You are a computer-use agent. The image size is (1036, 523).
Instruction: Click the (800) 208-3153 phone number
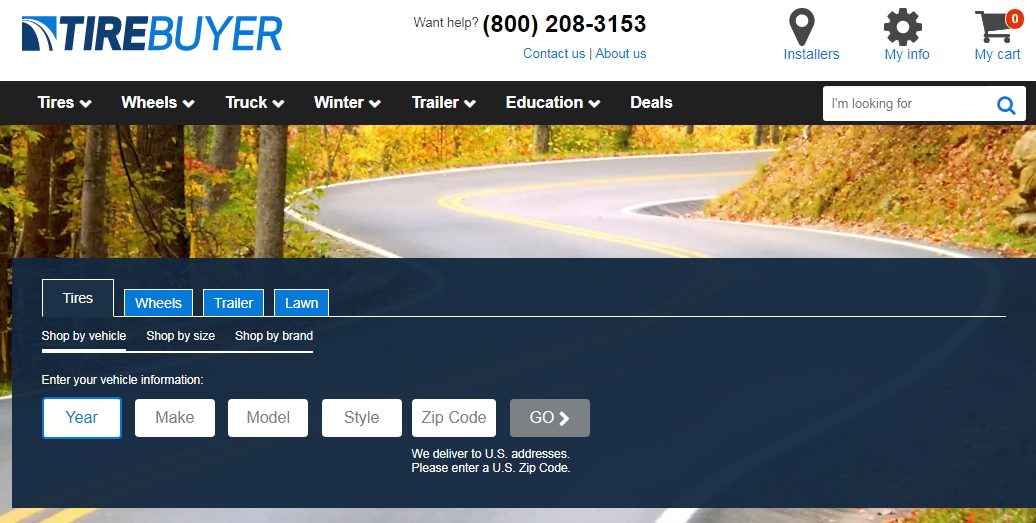(x=564, y=24)
